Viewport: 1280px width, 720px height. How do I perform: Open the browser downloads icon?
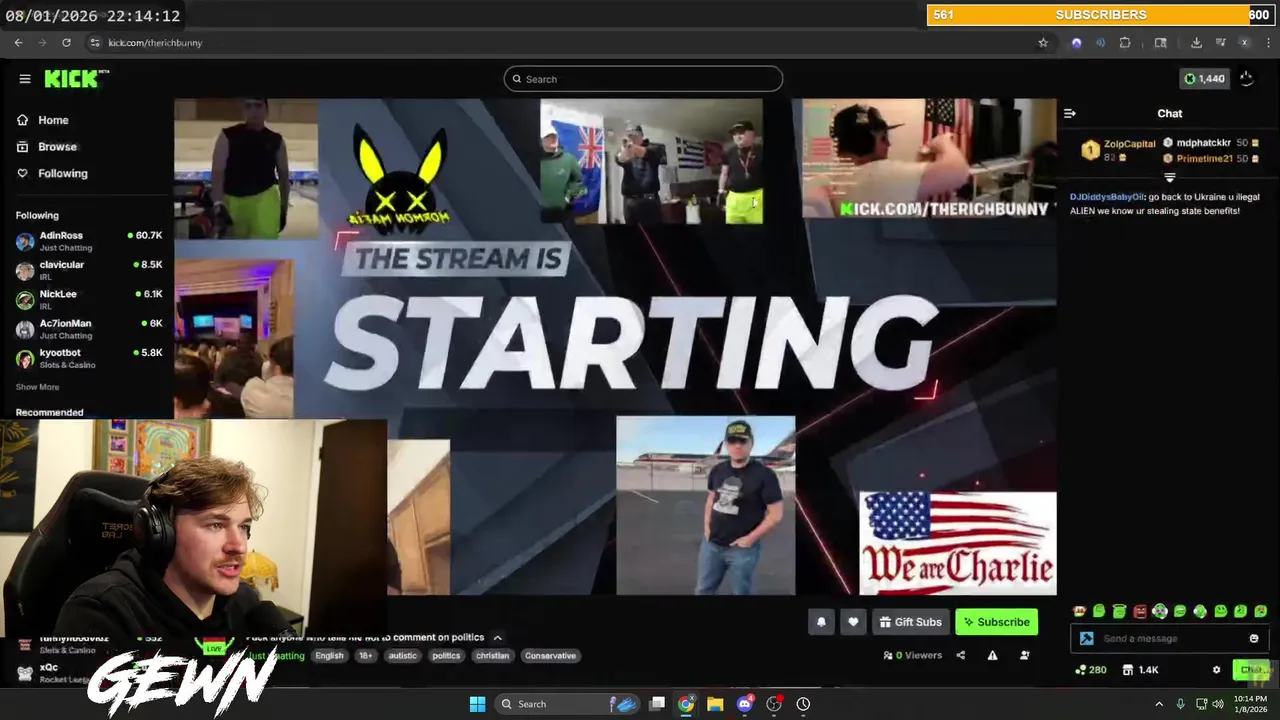pos(1196,43)
